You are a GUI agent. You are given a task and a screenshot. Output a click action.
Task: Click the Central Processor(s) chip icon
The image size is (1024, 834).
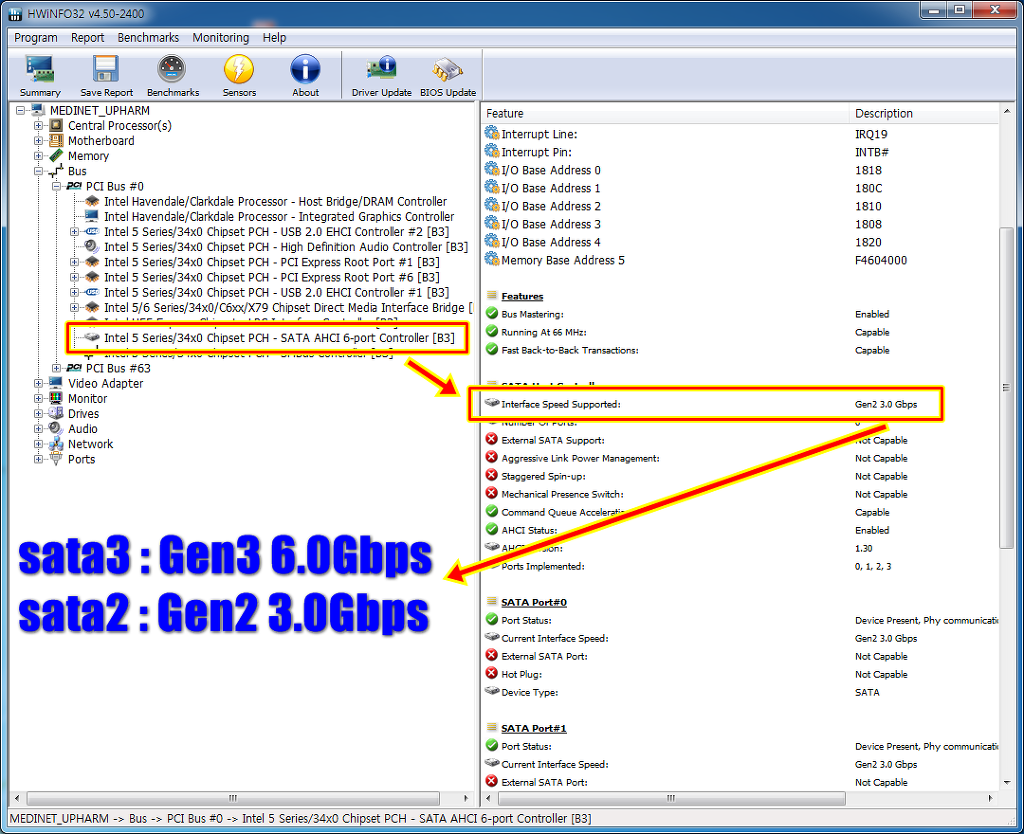click(56, 125)
